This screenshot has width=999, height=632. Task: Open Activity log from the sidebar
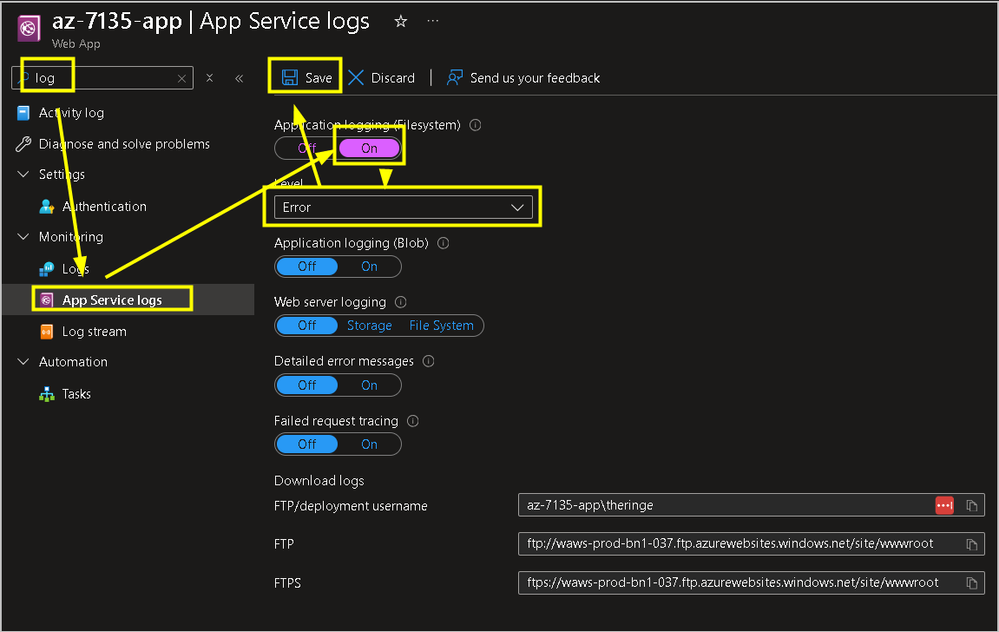point(71,113)
